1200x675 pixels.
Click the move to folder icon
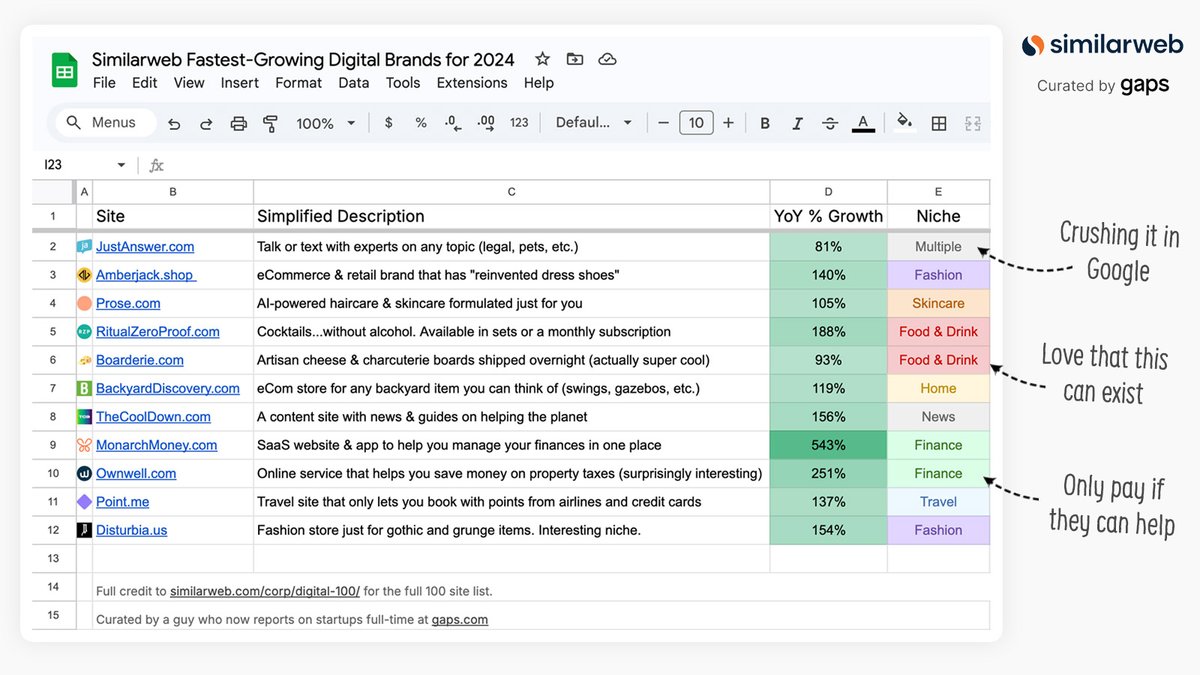[574, 59]
